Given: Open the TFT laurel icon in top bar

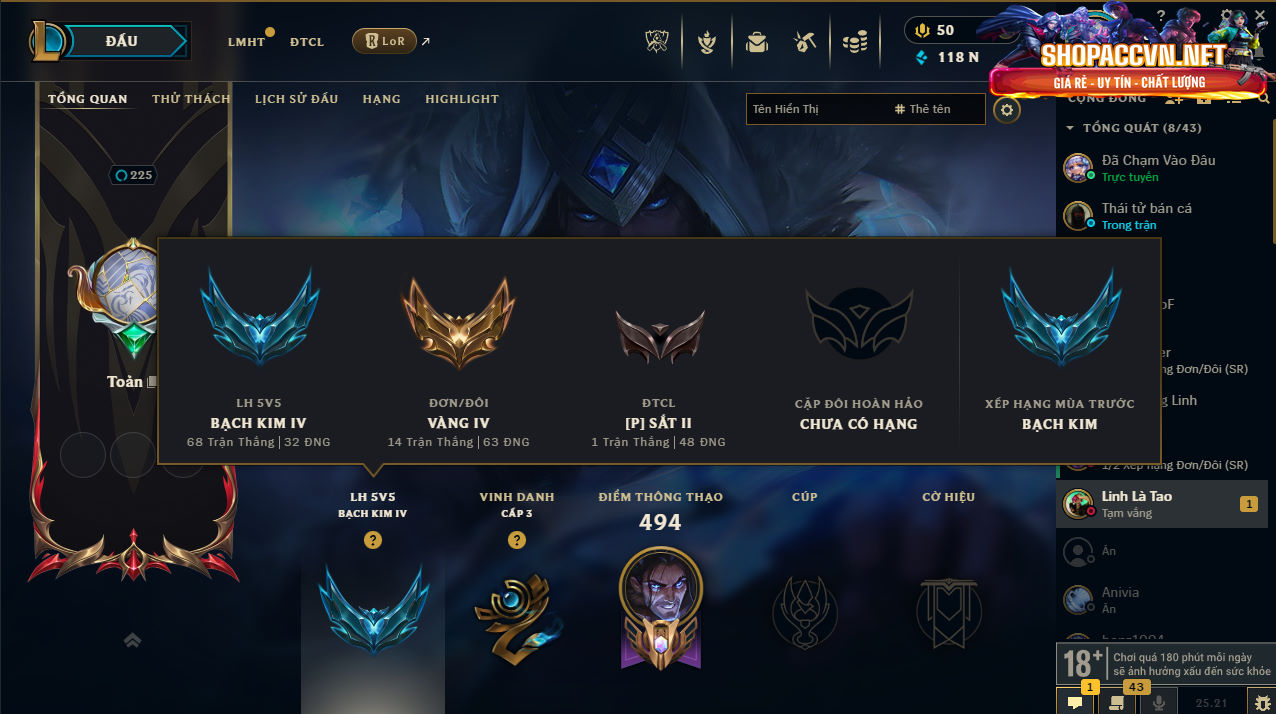Looking at the screenshot, I should pyautogui.click(x=708, y=42).
